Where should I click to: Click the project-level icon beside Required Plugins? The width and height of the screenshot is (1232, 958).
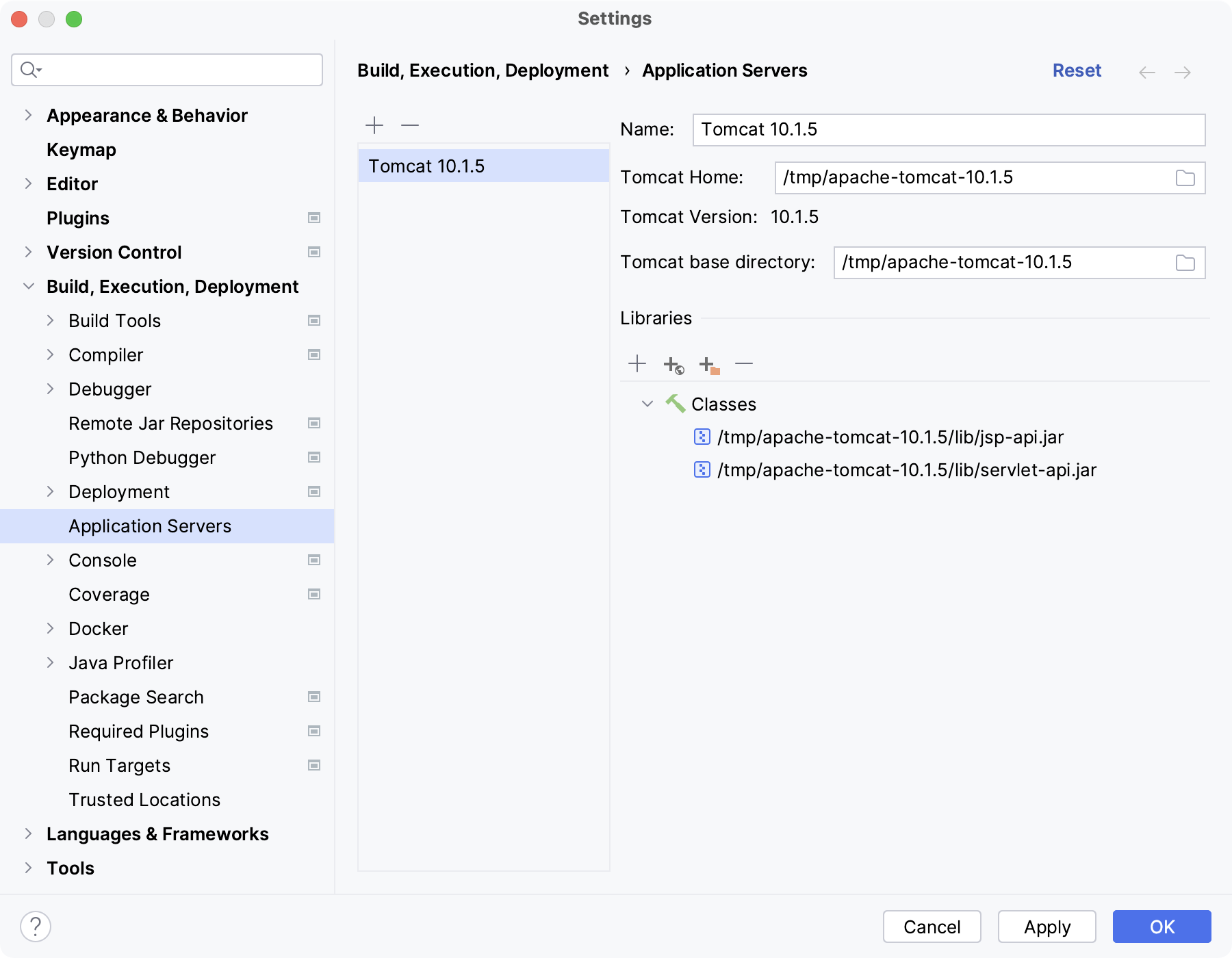314,731
